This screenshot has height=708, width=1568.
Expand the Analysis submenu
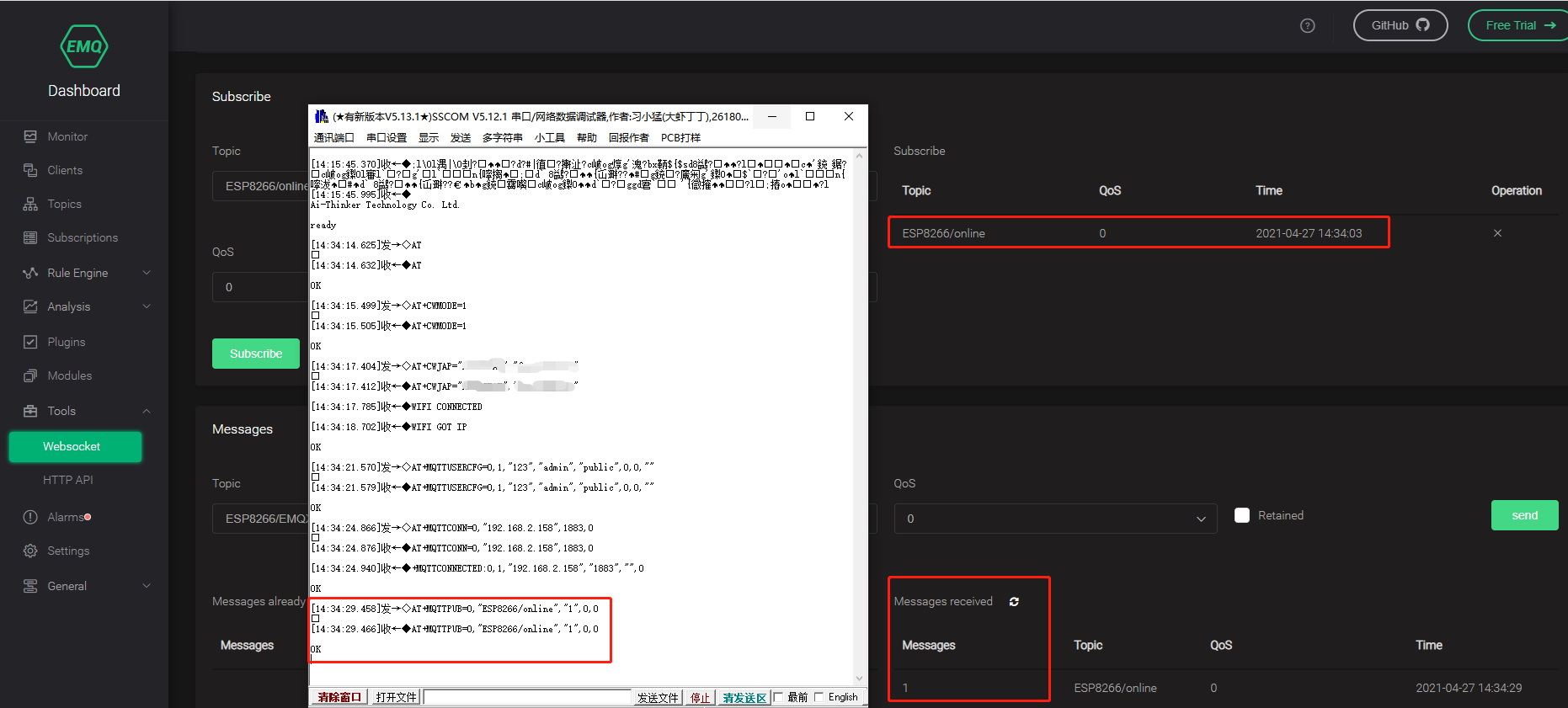[147, 306]
